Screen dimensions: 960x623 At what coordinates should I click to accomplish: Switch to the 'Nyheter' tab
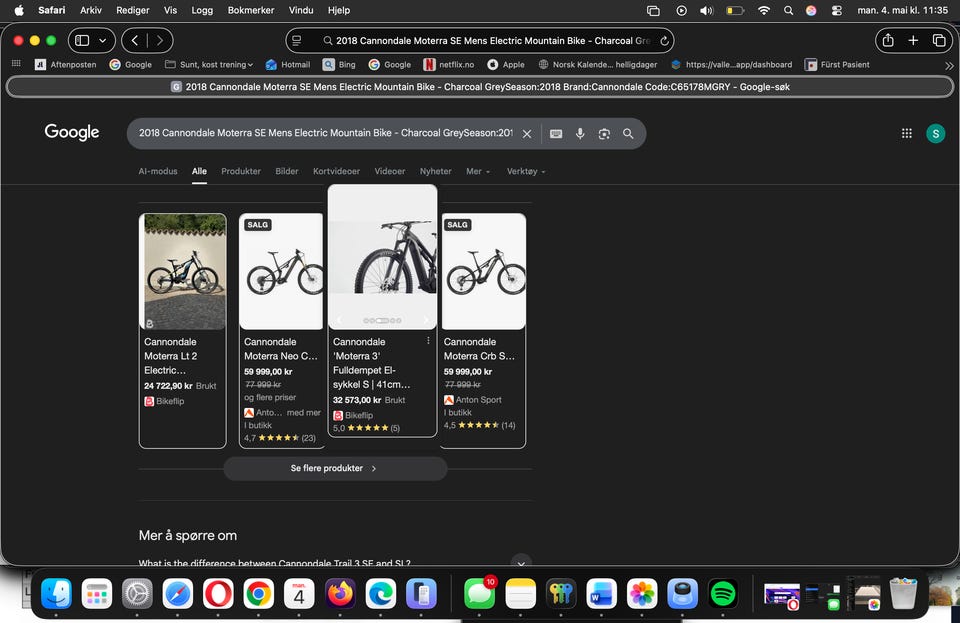(435, 171)
